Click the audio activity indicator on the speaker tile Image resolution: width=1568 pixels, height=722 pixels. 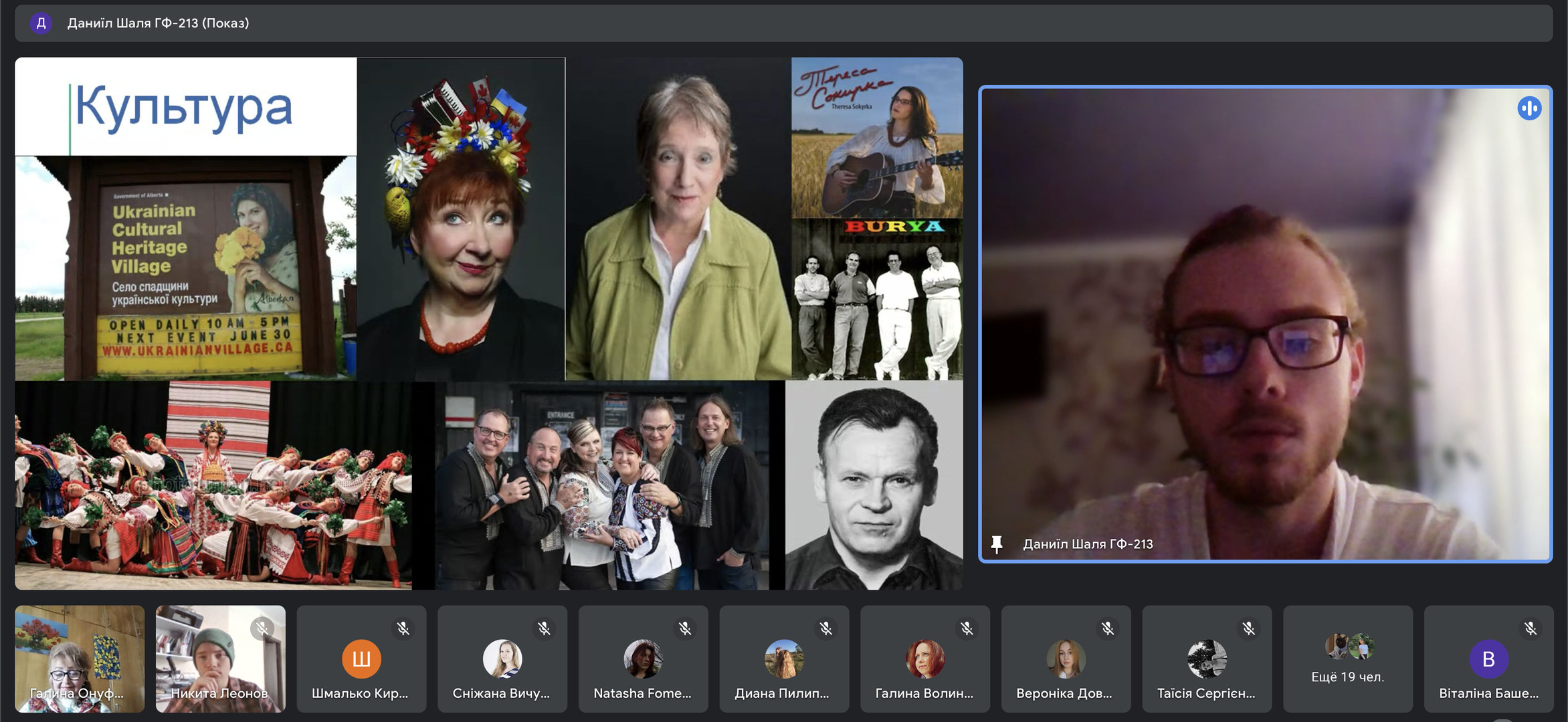tap(1529, 108)
